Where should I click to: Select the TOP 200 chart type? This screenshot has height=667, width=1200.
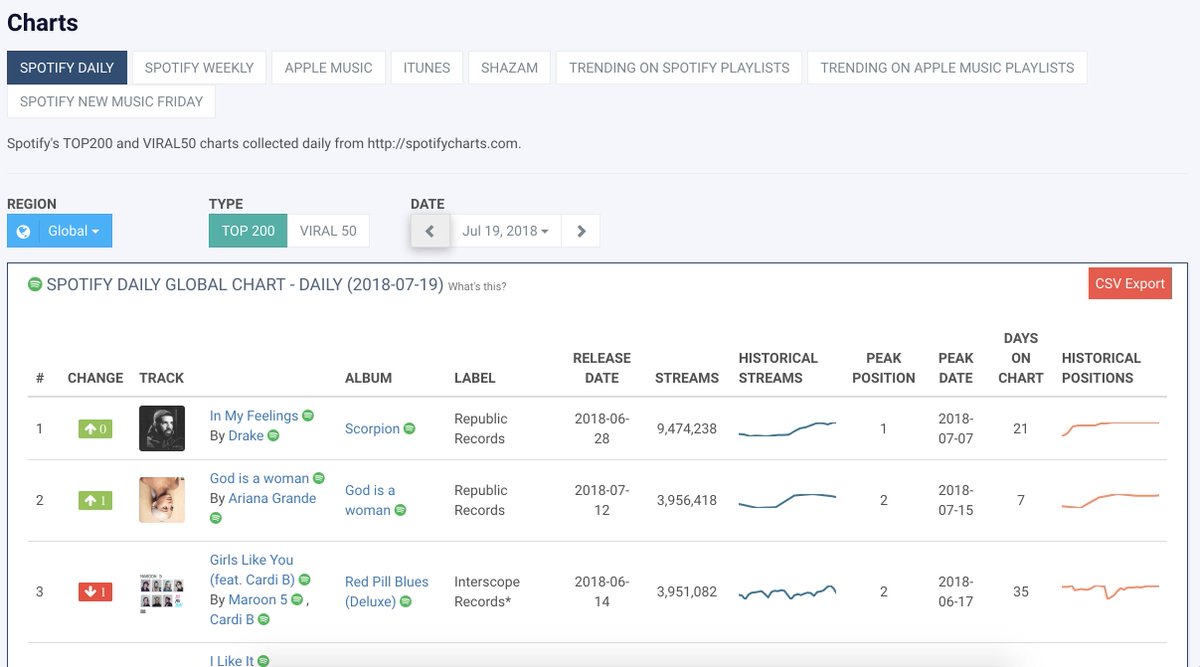point(248,231)
